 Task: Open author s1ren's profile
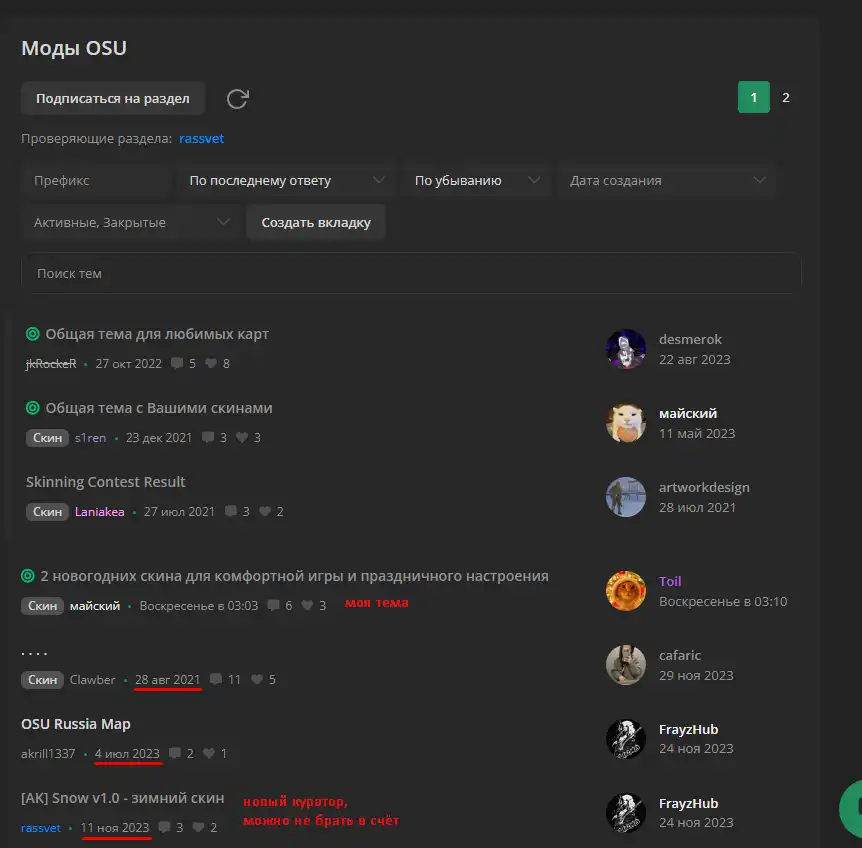coord(90,437)
